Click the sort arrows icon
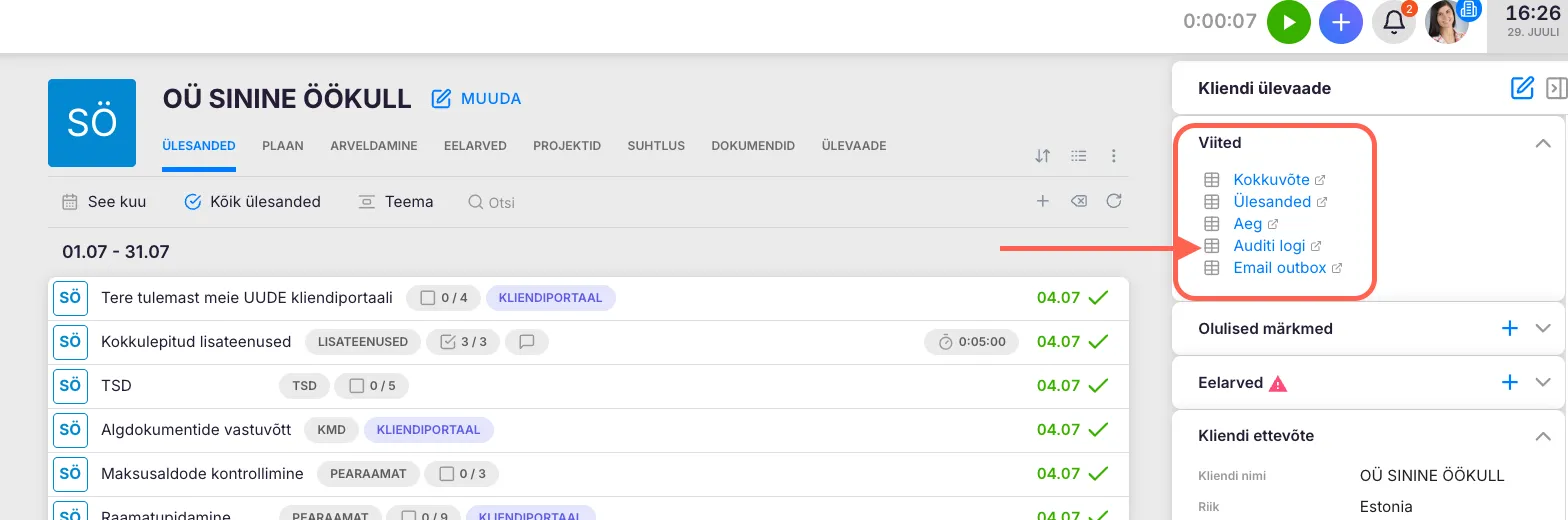The width and height of the screenshot is (1568, 520). coord(1043,156)
